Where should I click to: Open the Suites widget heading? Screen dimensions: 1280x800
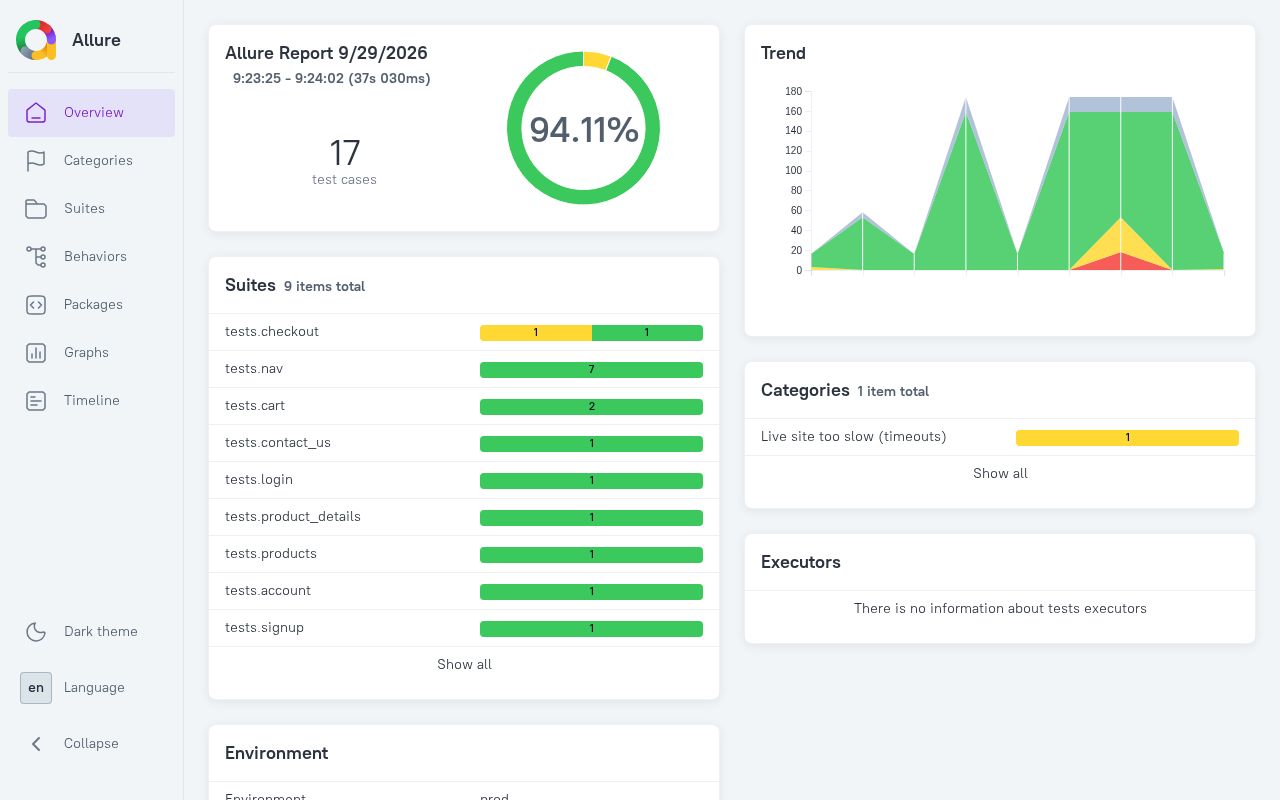point(250,285)
